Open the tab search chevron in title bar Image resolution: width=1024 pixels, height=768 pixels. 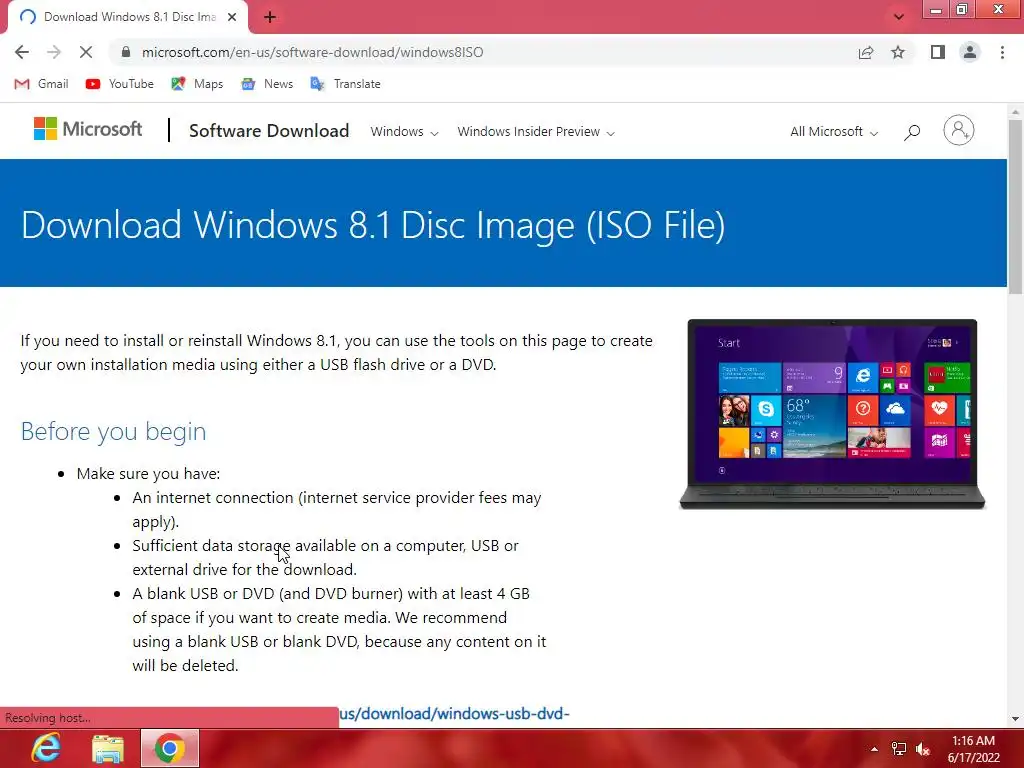coord(899,17)
